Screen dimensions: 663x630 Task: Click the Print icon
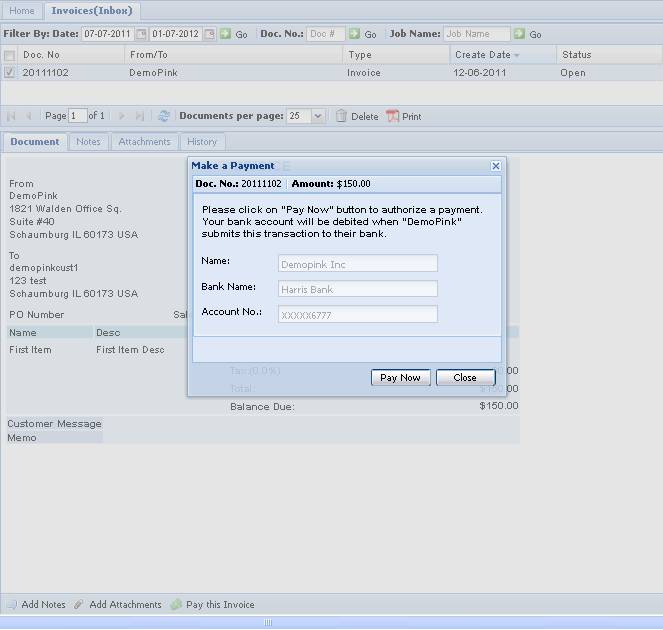[392, 116]
